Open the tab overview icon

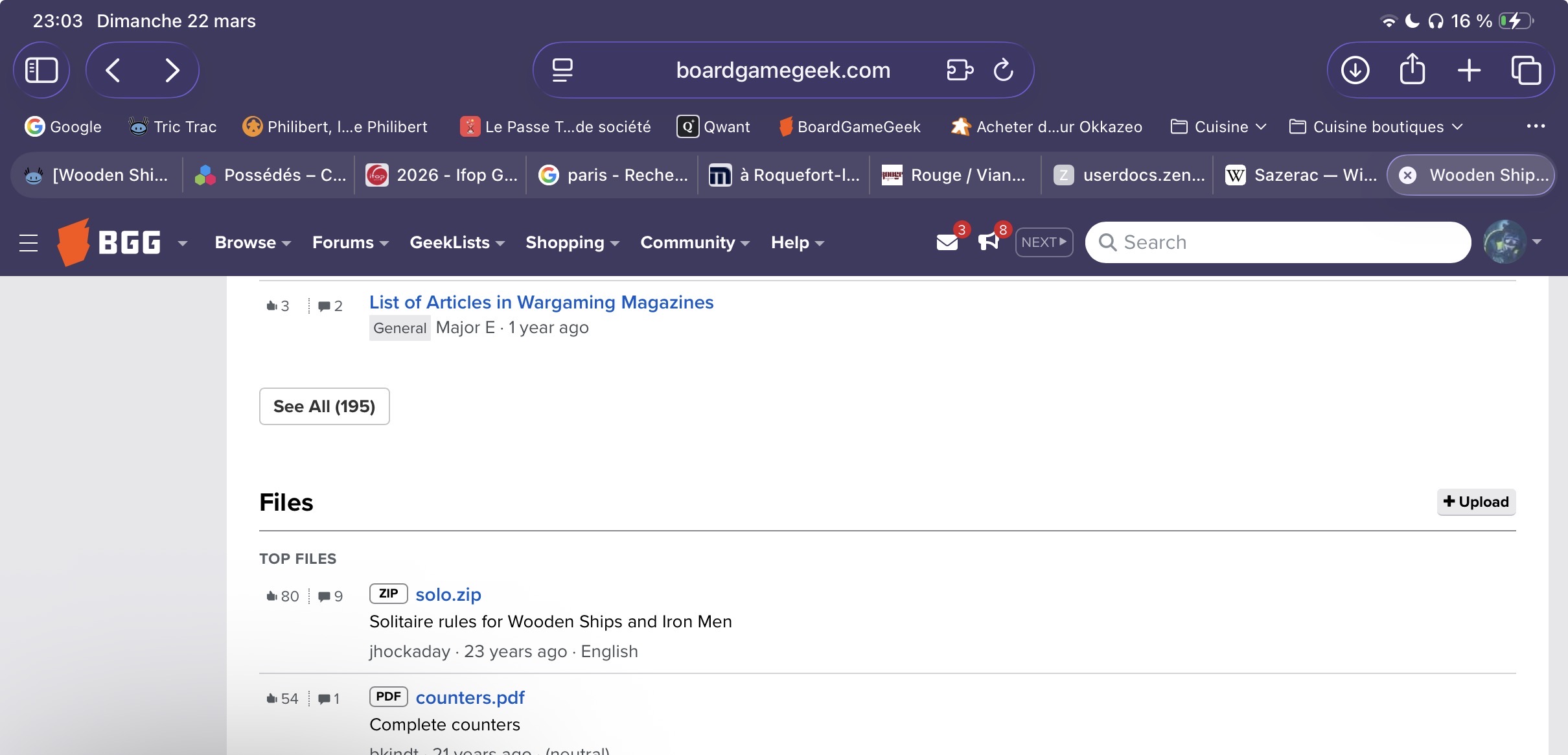point(1526,70)
